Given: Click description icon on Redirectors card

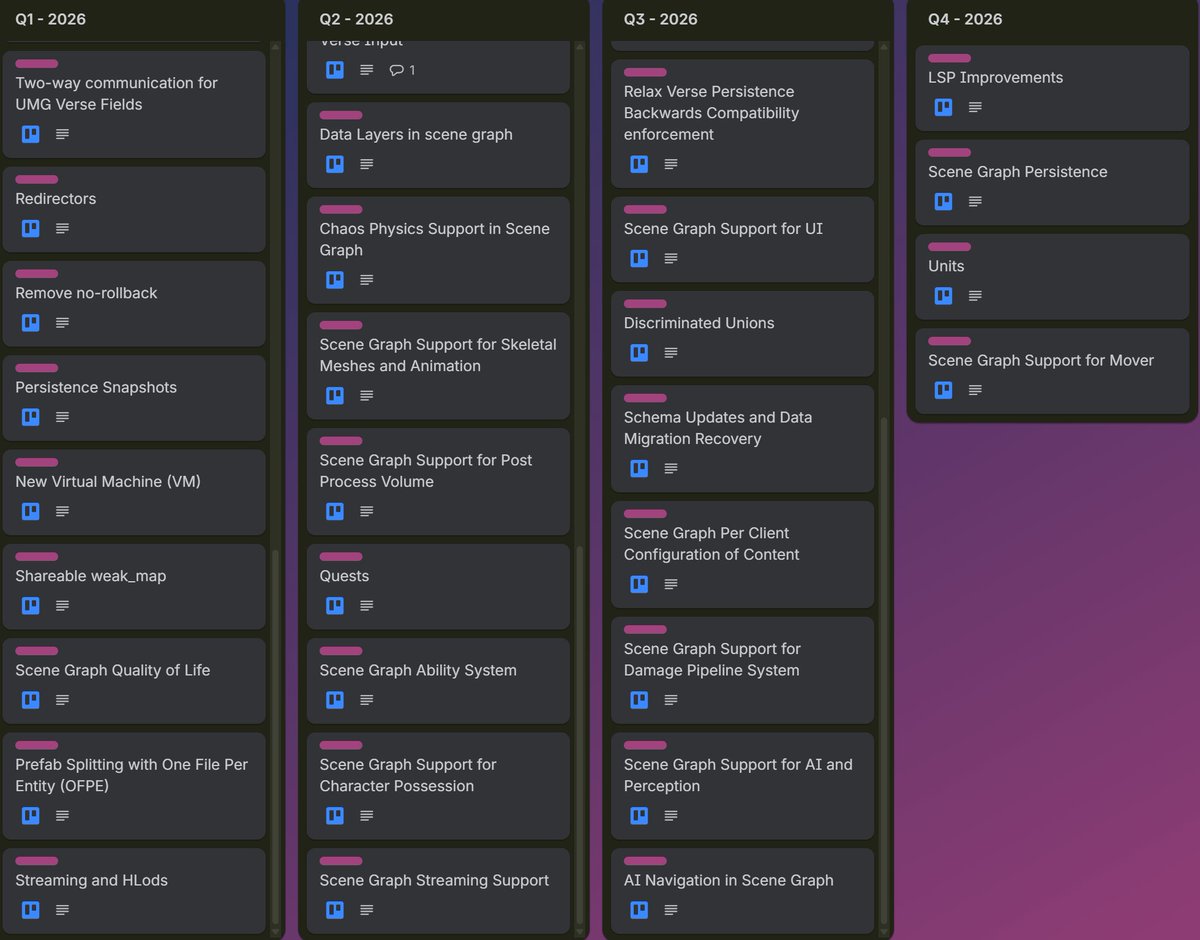Looking at the screenshot, I should pyautogui.click(x=63, y=228).
